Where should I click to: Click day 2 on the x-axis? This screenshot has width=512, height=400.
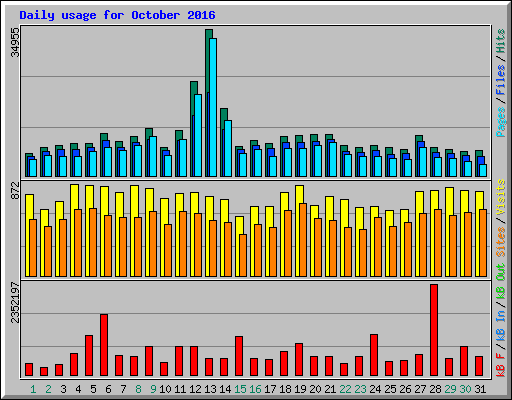click(x=48, y=389)
